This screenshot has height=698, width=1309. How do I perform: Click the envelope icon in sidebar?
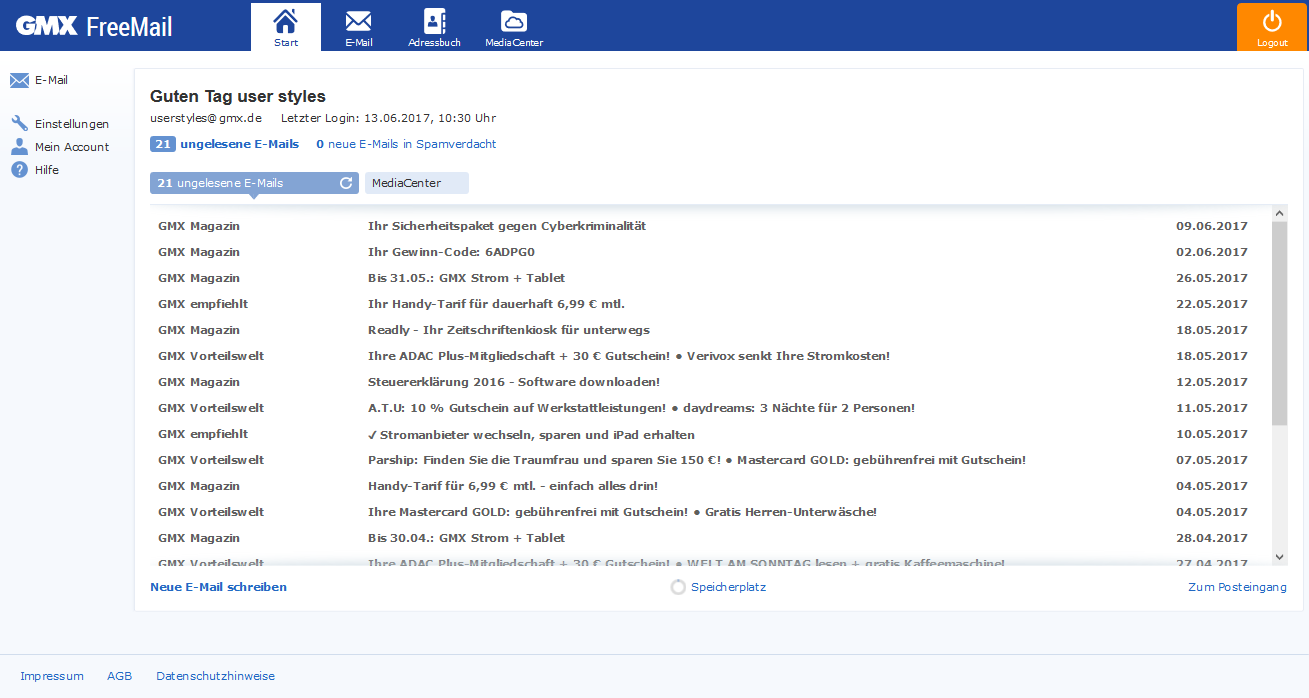point(19,81)
